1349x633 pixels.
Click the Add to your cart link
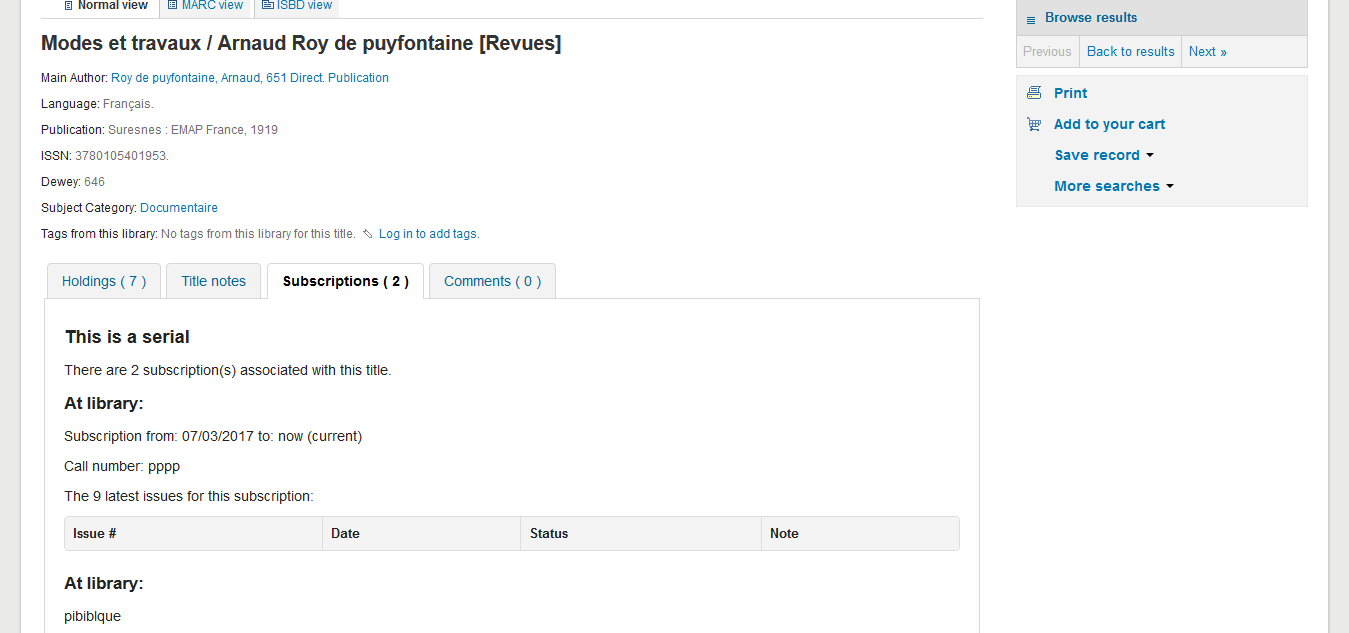click(x=1109, y=124)
